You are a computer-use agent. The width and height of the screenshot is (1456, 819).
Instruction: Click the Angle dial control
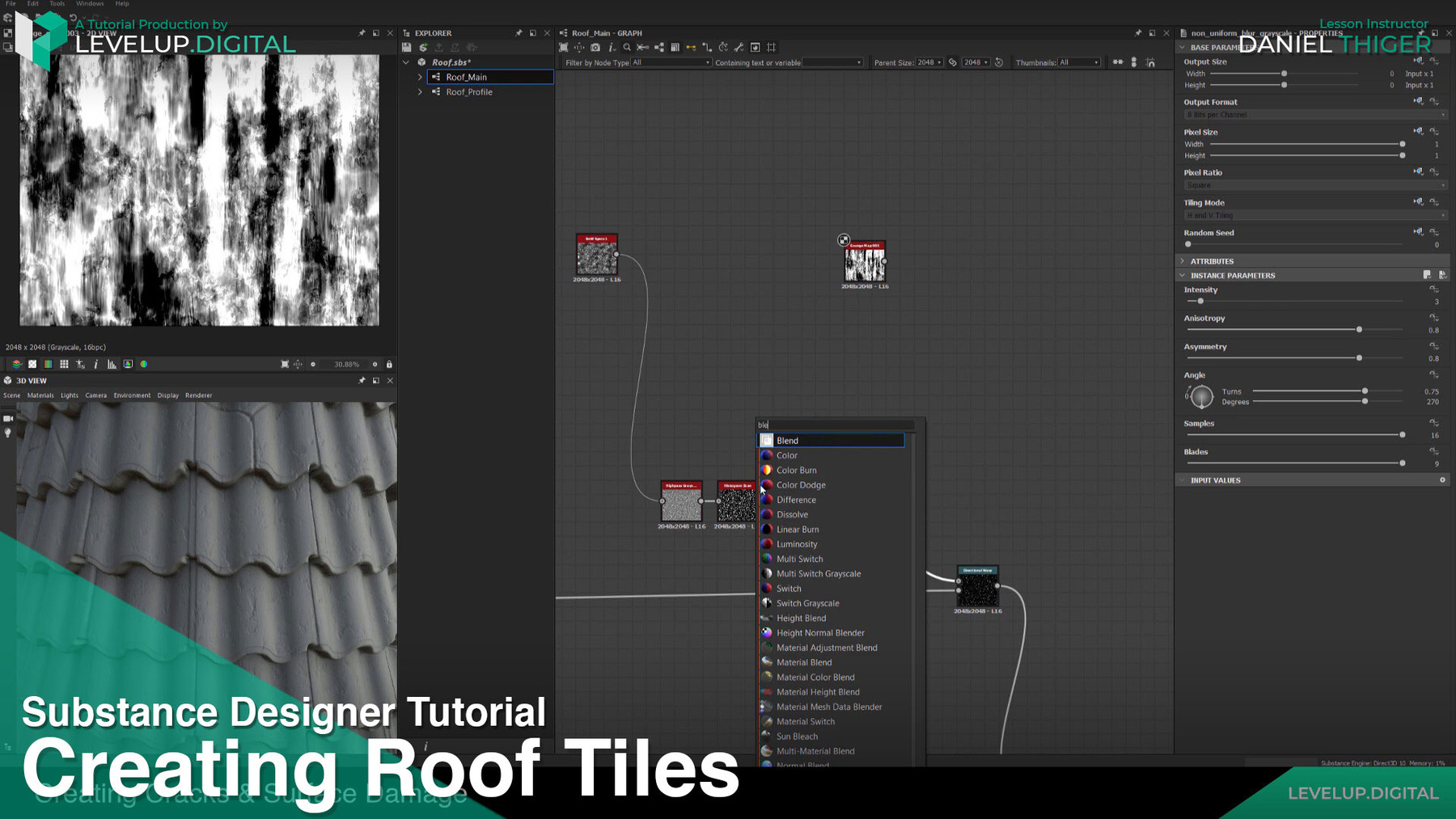[1202, 397]
